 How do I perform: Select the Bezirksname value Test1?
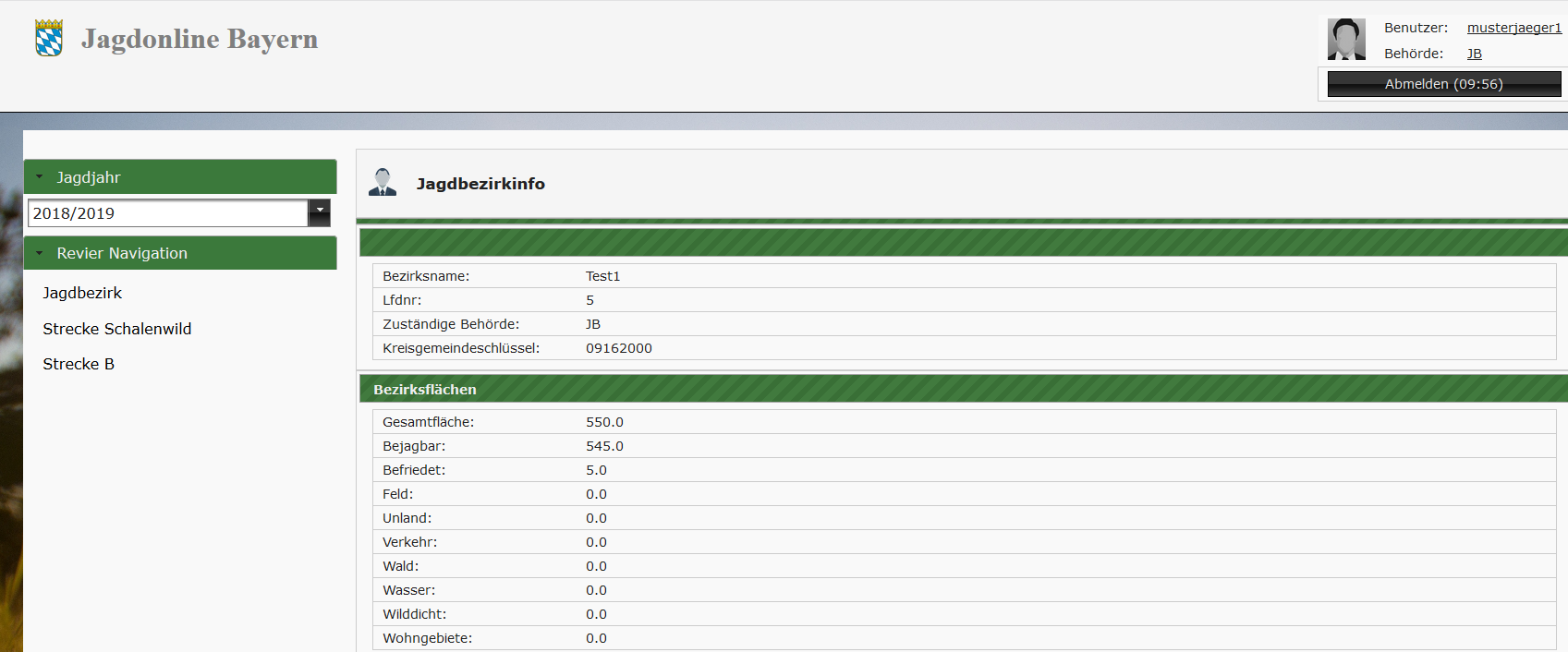[x=602, y=276]
